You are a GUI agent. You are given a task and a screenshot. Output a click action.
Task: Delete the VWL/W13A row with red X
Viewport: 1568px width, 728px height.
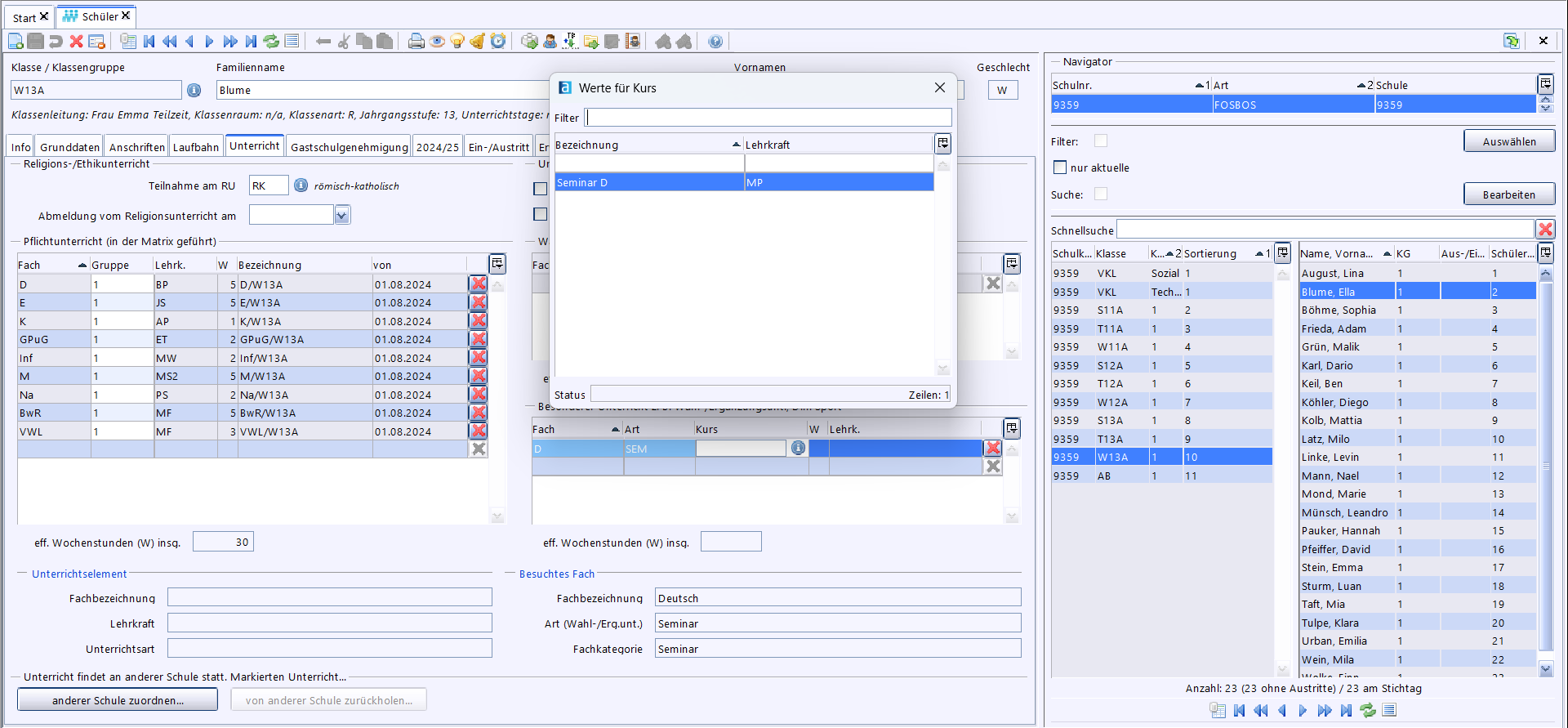(x=479, y=431)
